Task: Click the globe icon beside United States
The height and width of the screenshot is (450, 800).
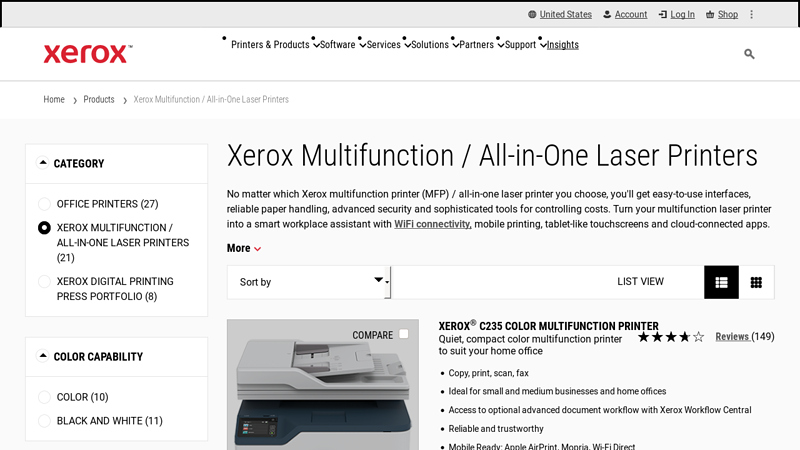Action: 532,14
